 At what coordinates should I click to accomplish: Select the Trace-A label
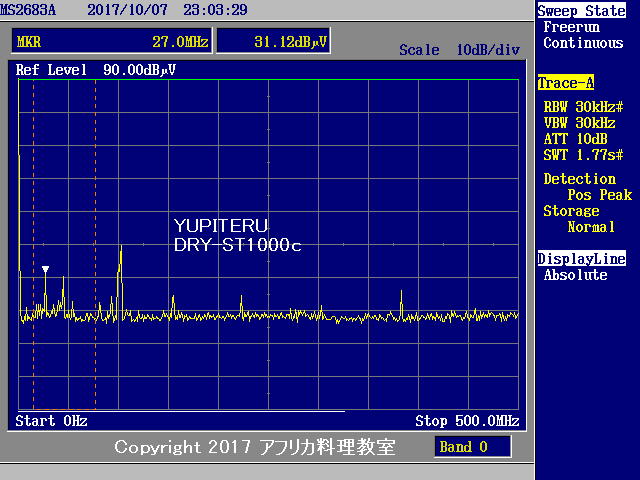pyautogui.click(x=566, y=83)
